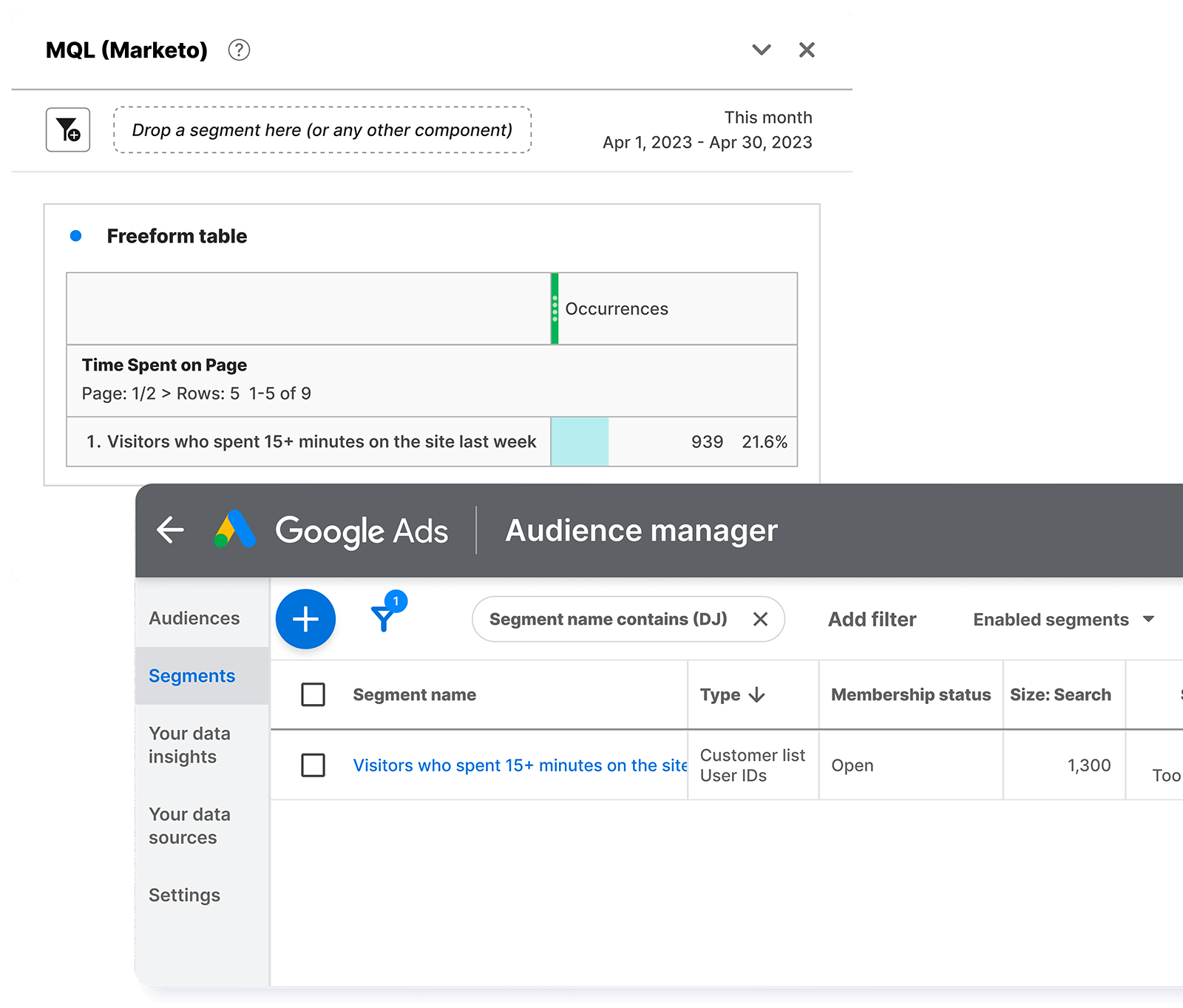1183x1008 pixels.
Task: Open Your data sources in the sidebar
Action: (189, 826)
